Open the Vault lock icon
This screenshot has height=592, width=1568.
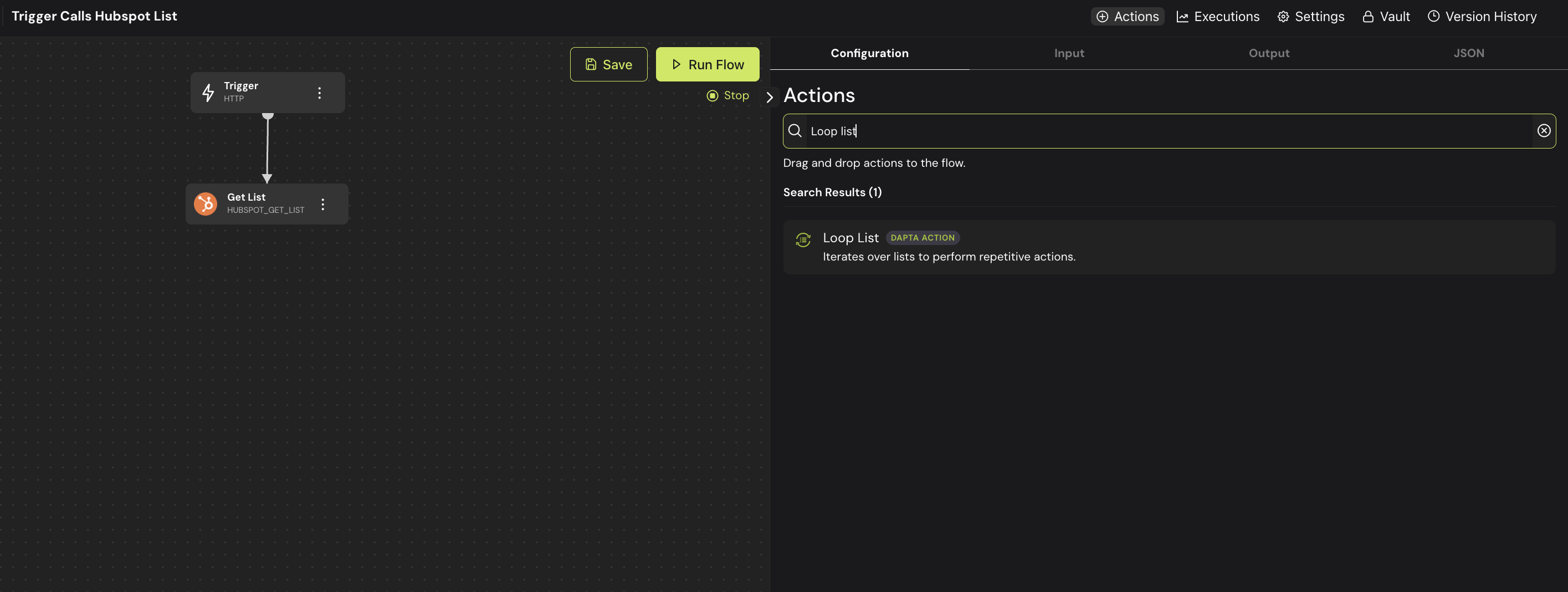click(x=1368, y=17)
